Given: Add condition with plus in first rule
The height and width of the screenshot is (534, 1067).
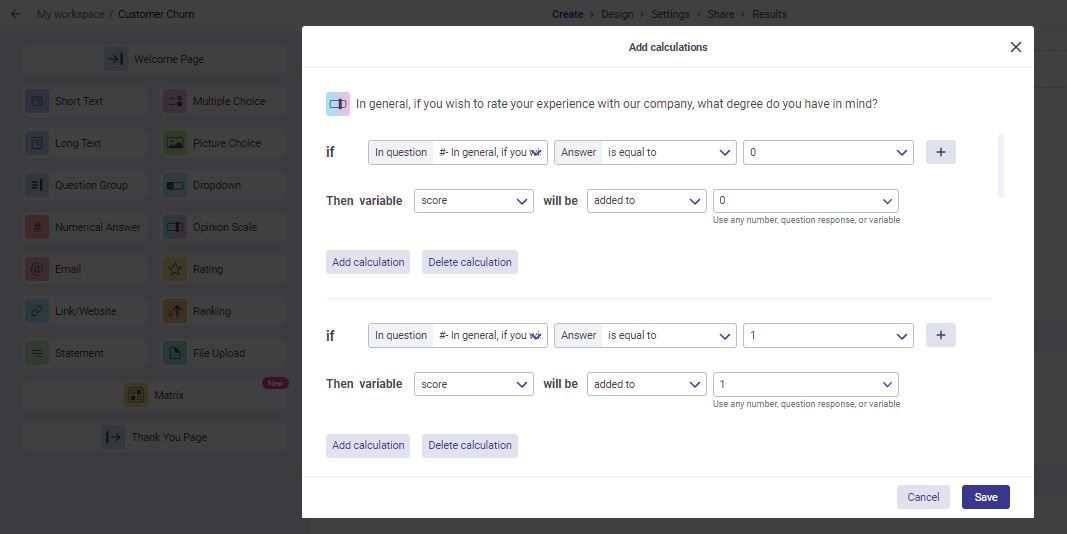Looking at the screenshot, I should pos(940,152).
